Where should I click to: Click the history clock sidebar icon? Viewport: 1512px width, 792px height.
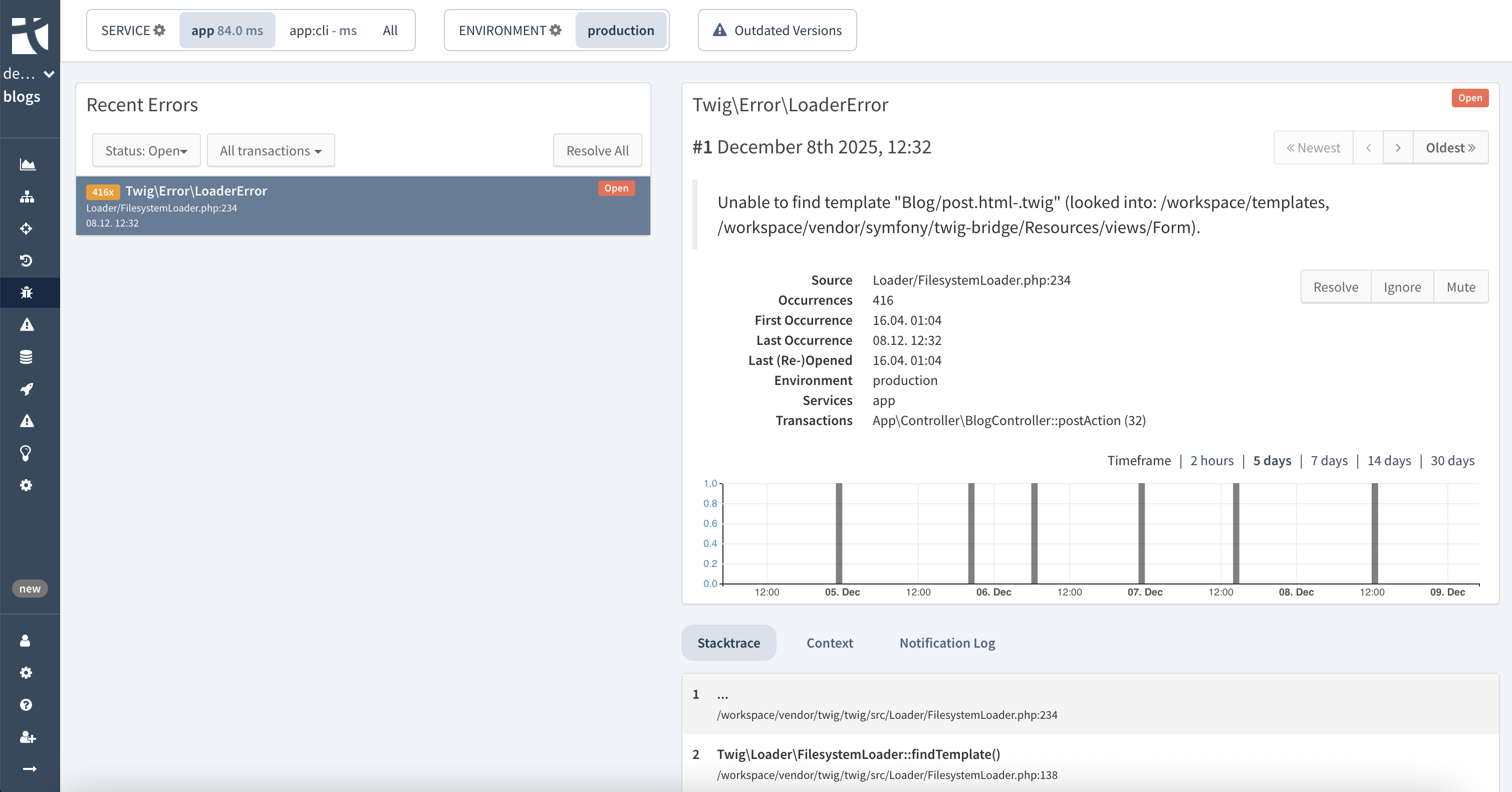click(27, 260)
